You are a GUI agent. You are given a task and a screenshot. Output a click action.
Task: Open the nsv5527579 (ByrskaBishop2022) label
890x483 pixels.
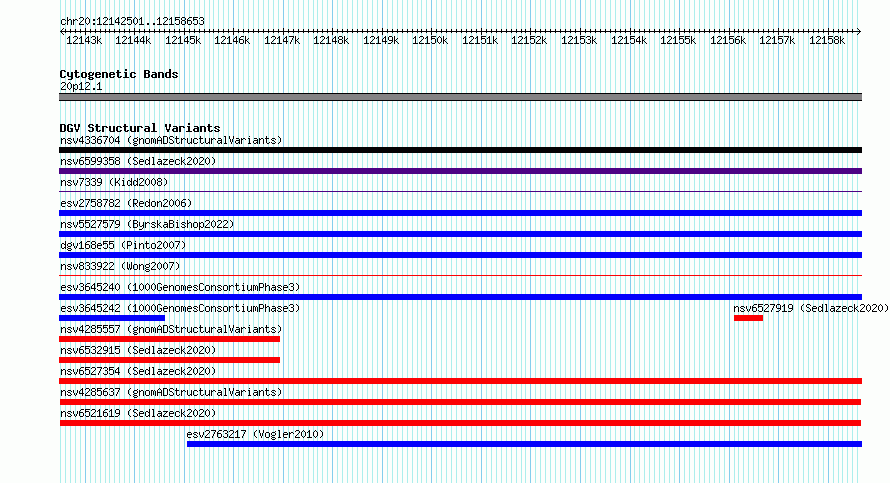(147, 224)
